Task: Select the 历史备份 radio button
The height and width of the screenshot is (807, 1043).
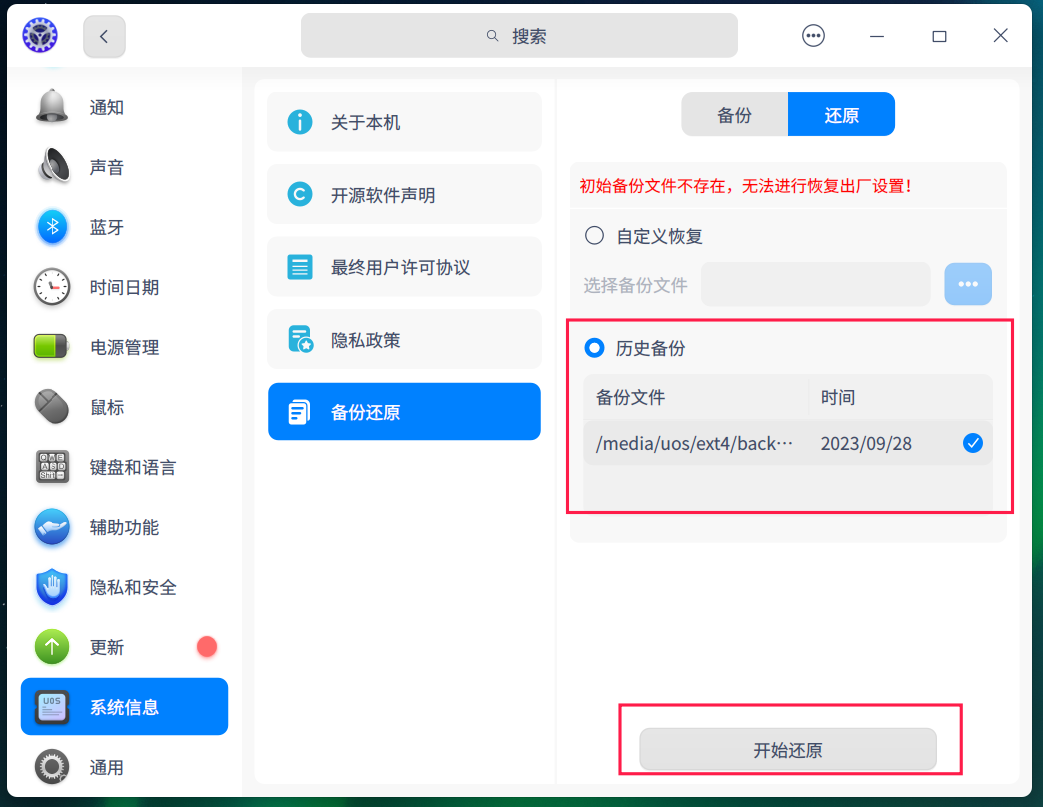Action: click(x=594, y=347)
